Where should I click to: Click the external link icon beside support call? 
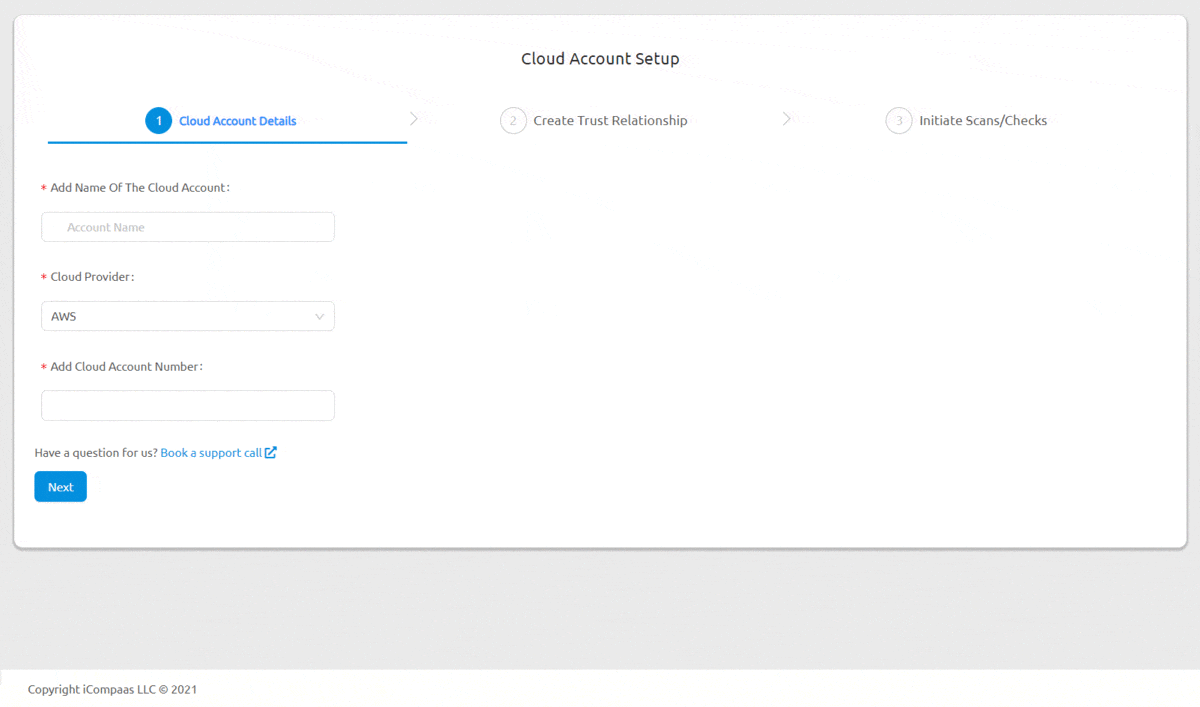pos(271,452)
